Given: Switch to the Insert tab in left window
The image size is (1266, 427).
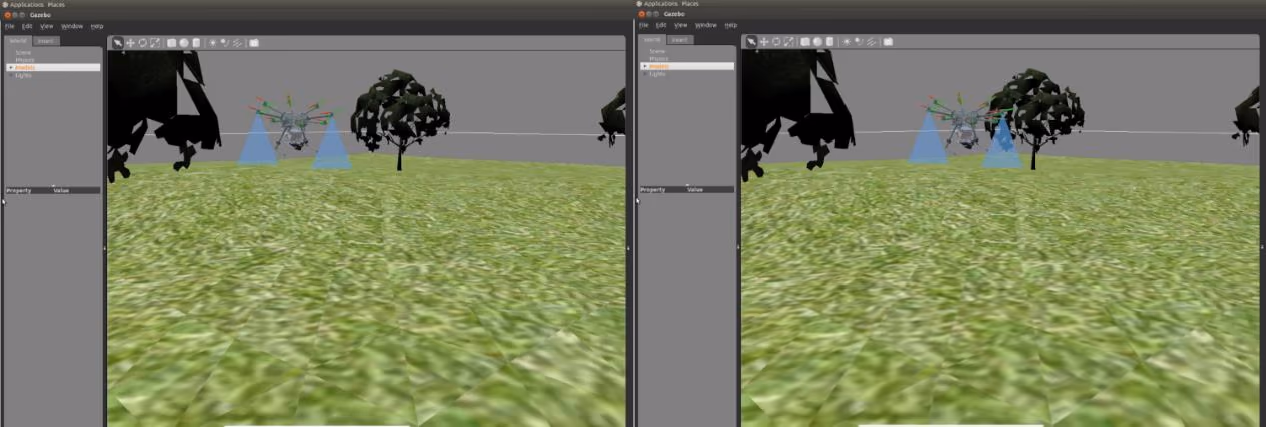Looking at the screenshot, I should 46,41.
